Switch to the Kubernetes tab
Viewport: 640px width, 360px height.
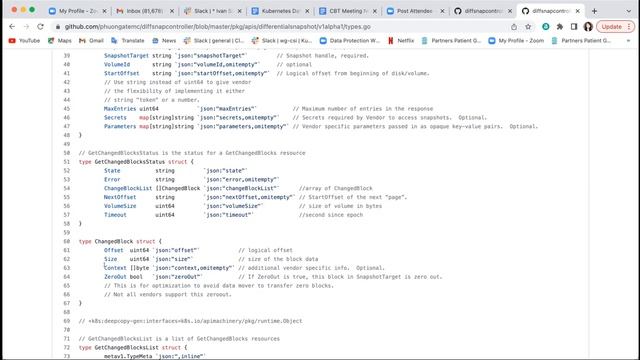pos(279,11)
